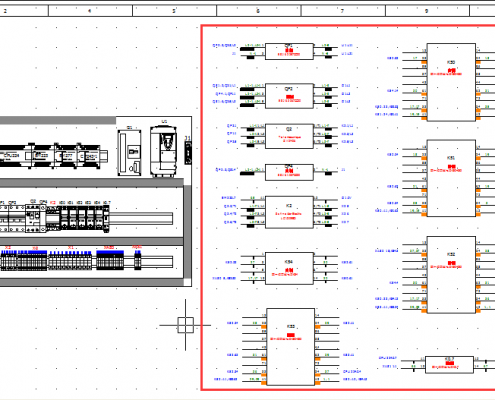Viewport: 495px width, 400px height.
Task: Click the crosshair cursor pick box
Action: [x=186, y=325]
